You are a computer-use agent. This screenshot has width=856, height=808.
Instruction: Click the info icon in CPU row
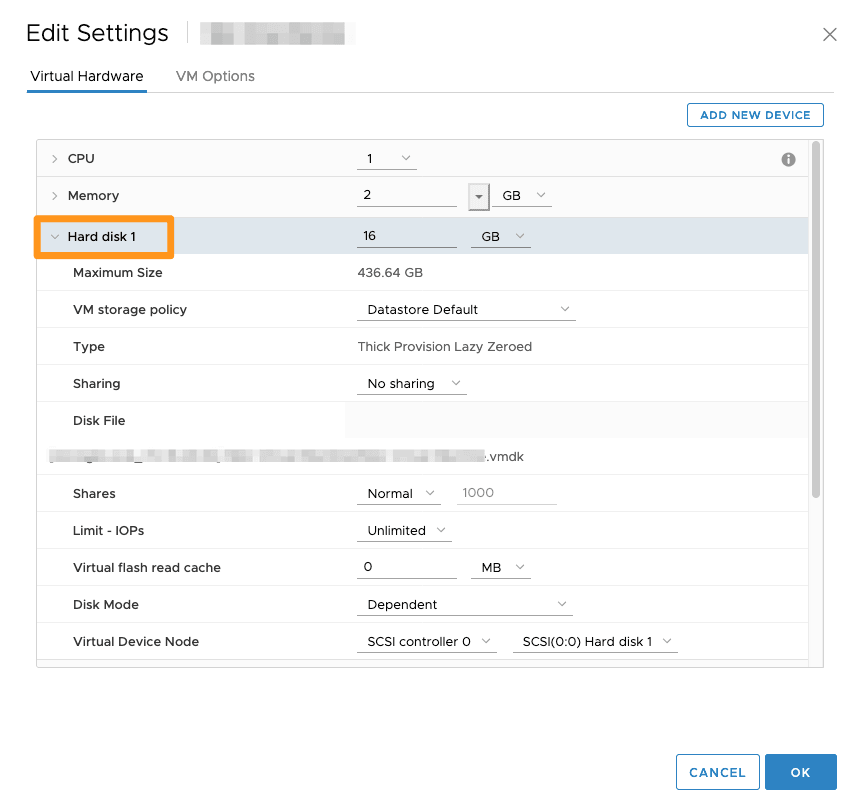[788, 159]
